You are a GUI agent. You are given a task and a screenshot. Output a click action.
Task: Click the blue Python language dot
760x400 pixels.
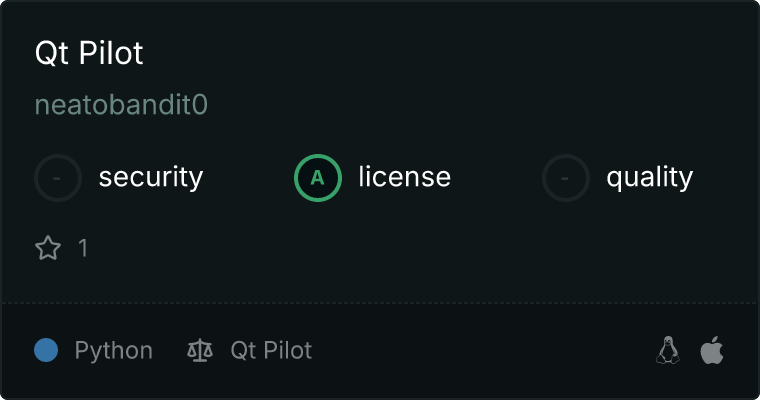pyautogui.click(x=46, y=350)
